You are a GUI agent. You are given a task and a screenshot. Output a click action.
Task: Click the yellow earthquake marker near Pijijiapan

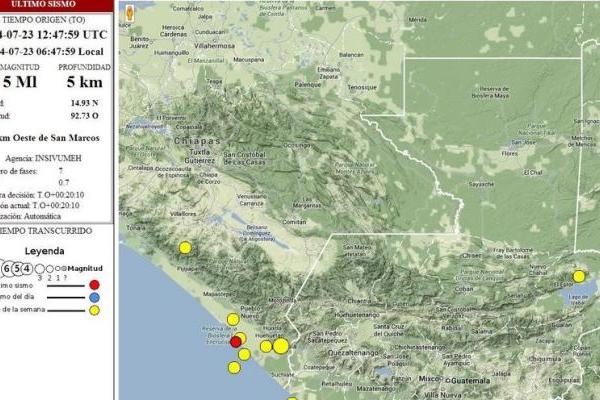(x=185, y=248)
